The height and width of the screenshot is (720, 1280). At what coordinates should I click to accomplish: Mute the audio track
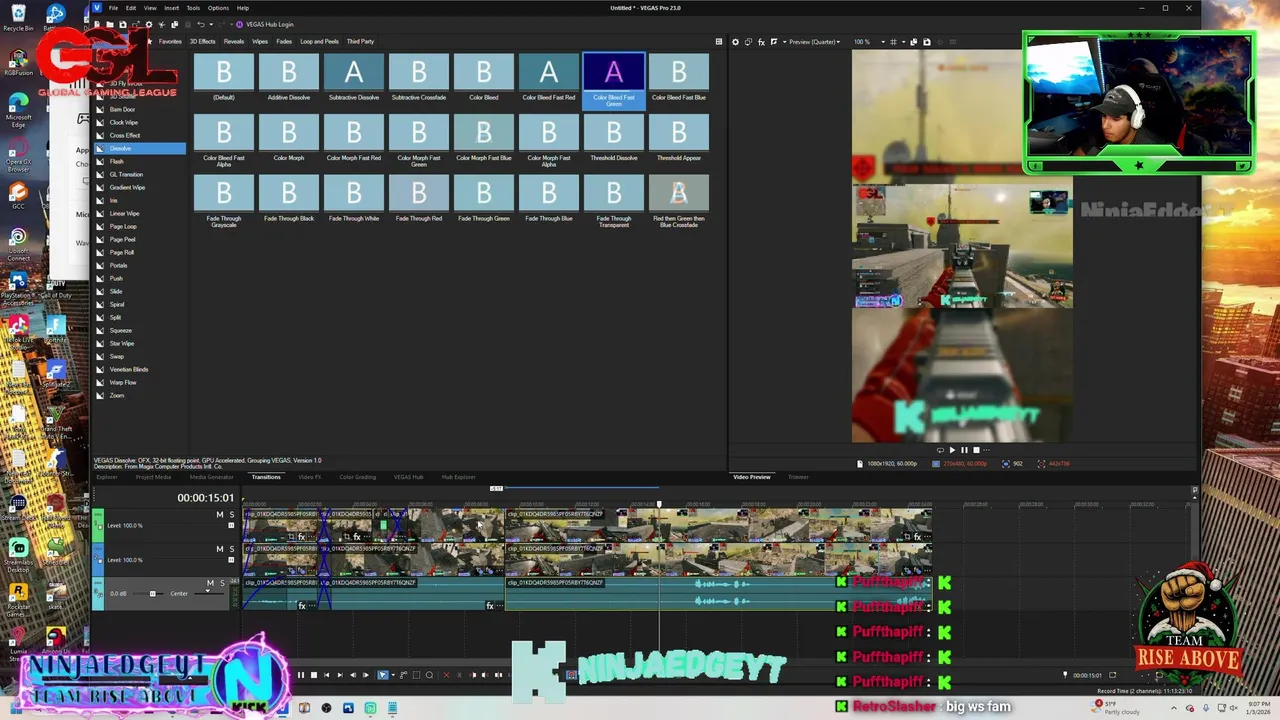[210, 583]
